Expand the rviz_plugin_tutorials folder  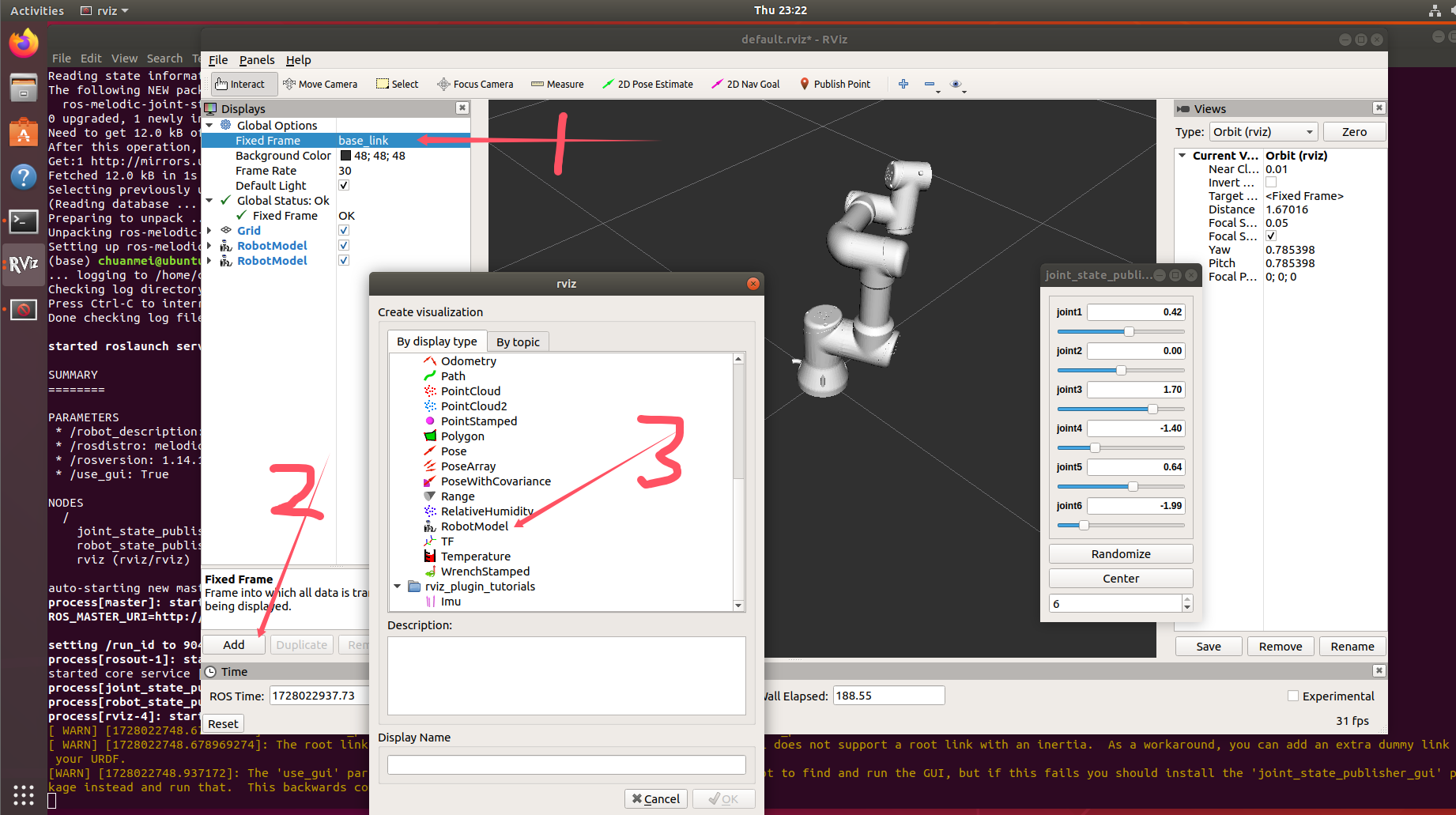pyautogui.click(x=398, y=586)
